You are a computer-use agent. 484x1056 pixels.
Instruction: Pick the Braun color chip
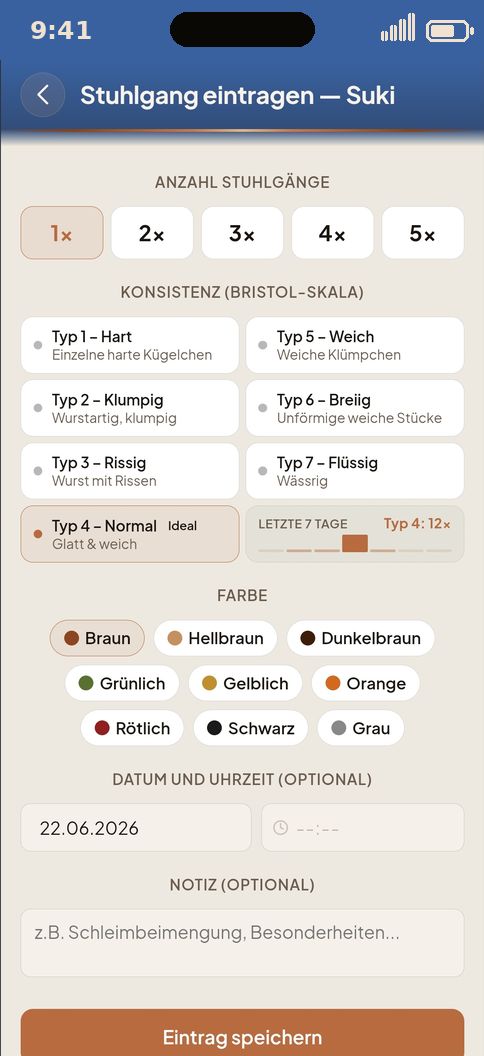point(98,638)
